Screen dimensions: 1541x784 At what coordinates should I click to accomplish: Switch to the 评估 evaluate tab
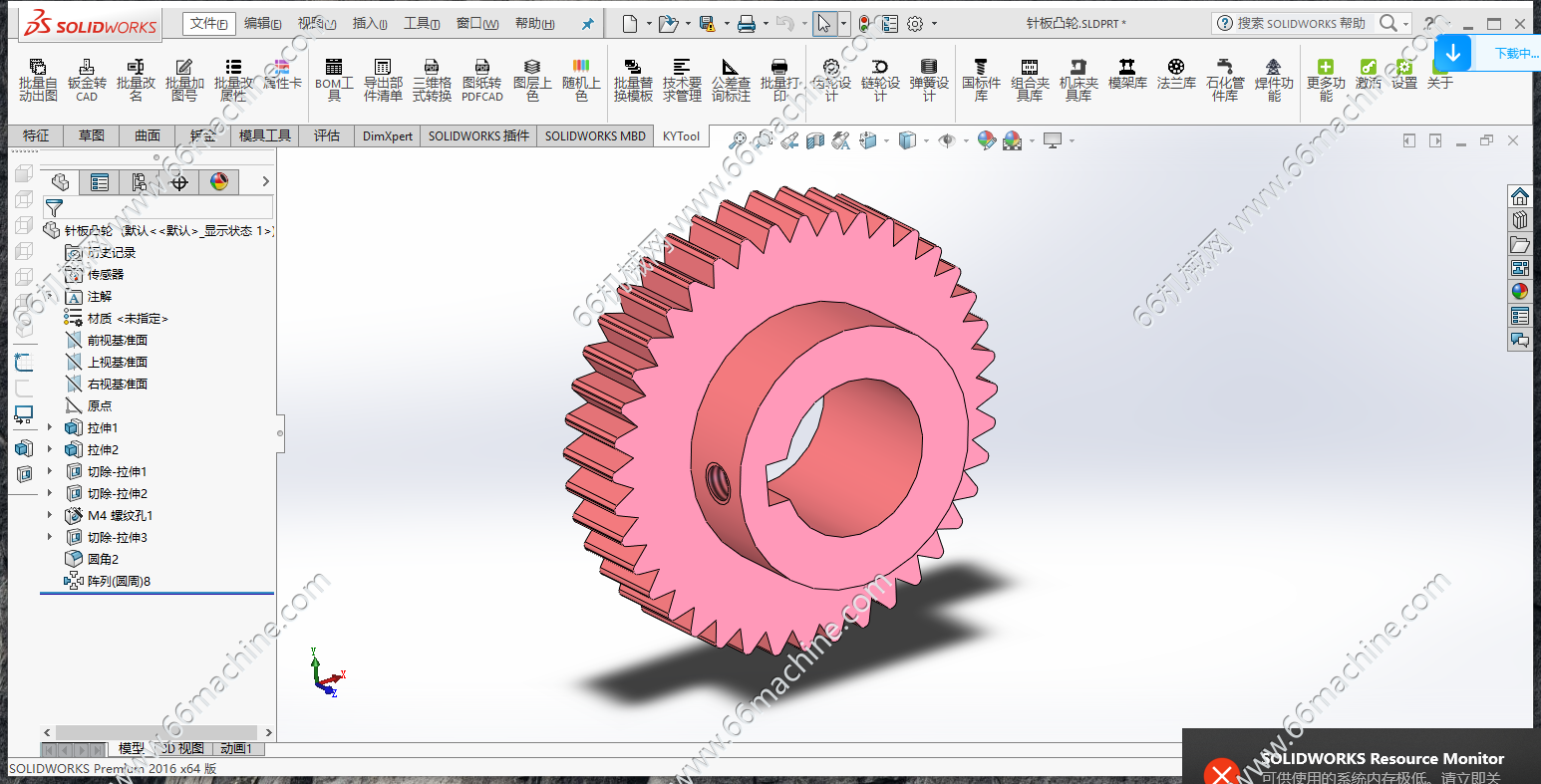pos(327,135)
